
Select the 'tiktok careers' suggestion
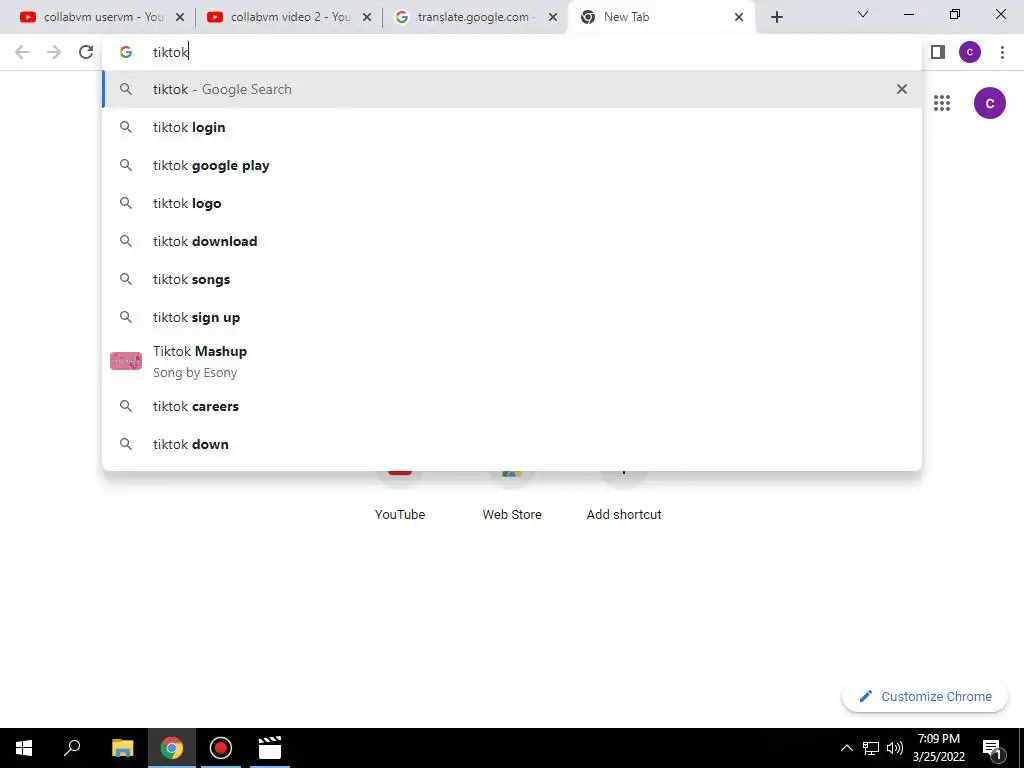coord(512,406)
